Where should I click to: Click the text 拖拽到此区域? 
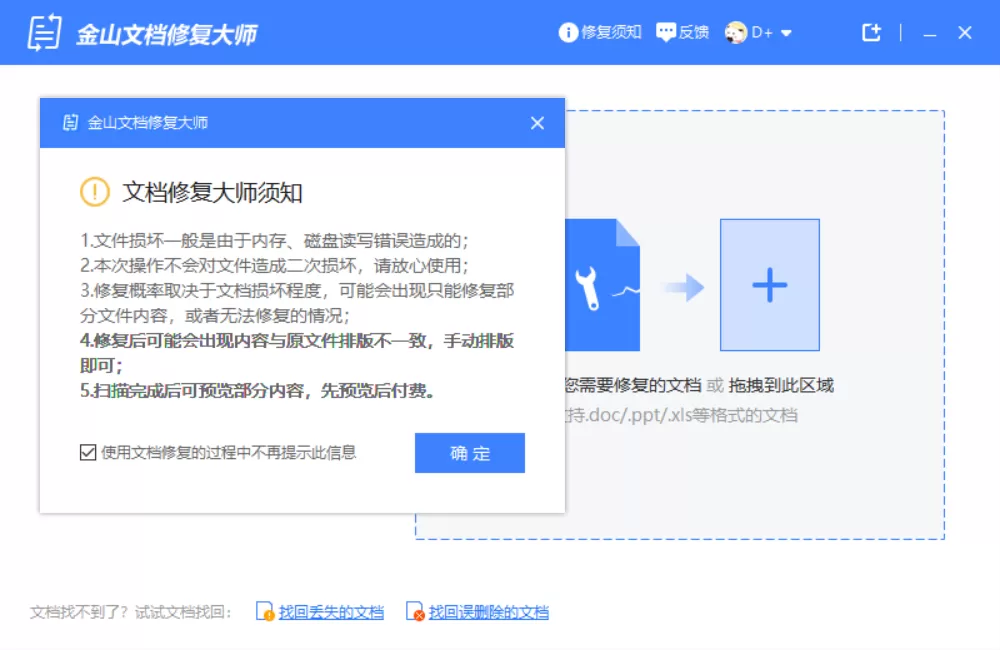pyautogui.click(x=781, y=385)
